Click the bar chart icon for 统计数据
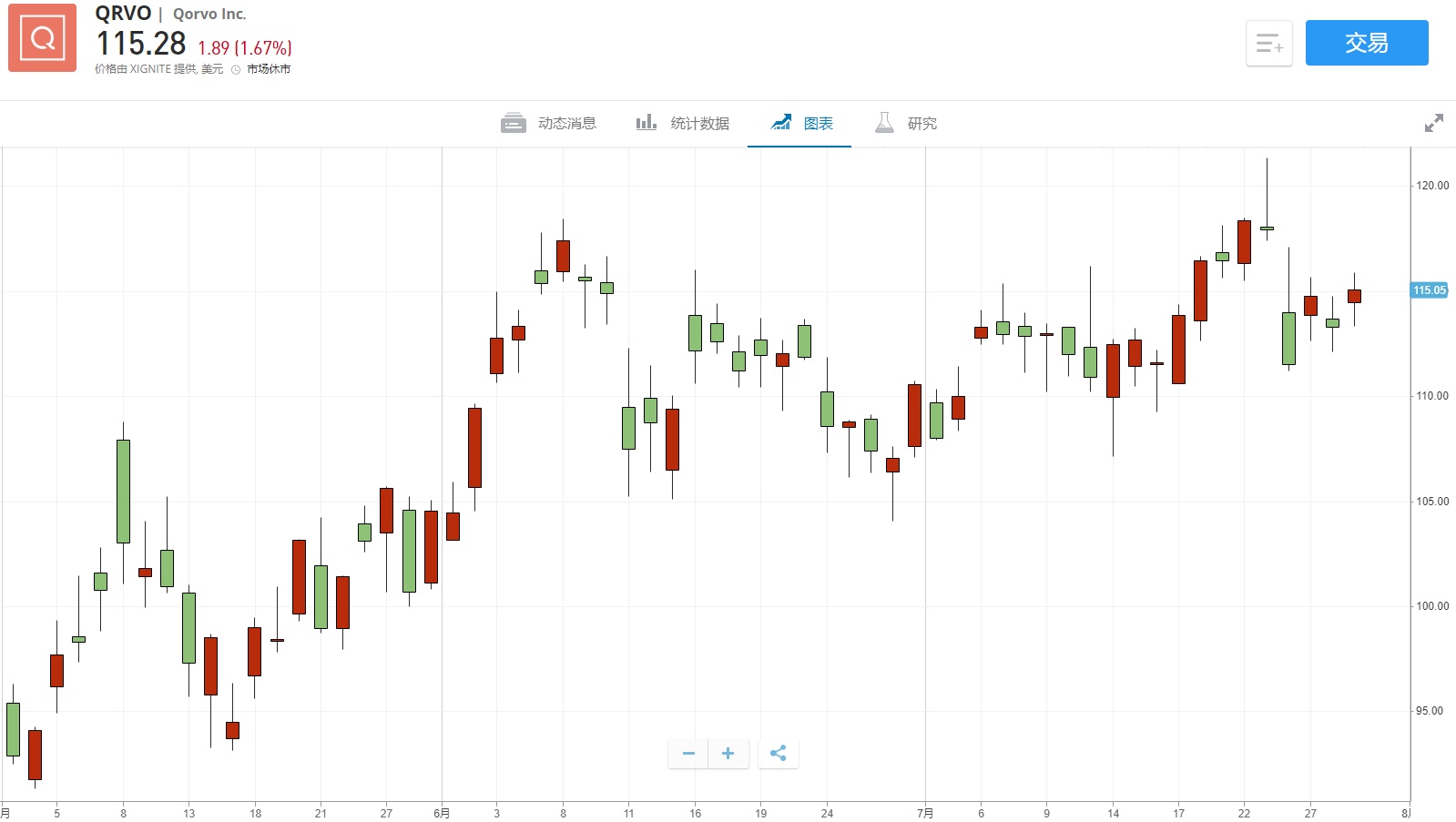 646,122
